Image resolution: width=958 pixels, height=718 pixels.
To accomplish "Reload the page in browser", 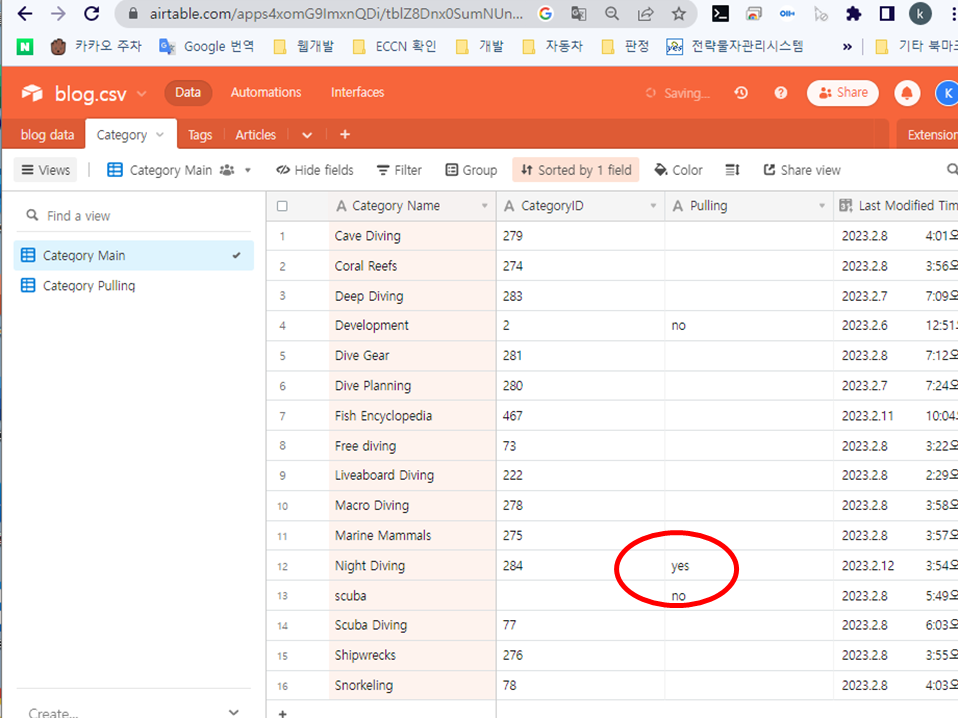I will (x=91, y=14).
